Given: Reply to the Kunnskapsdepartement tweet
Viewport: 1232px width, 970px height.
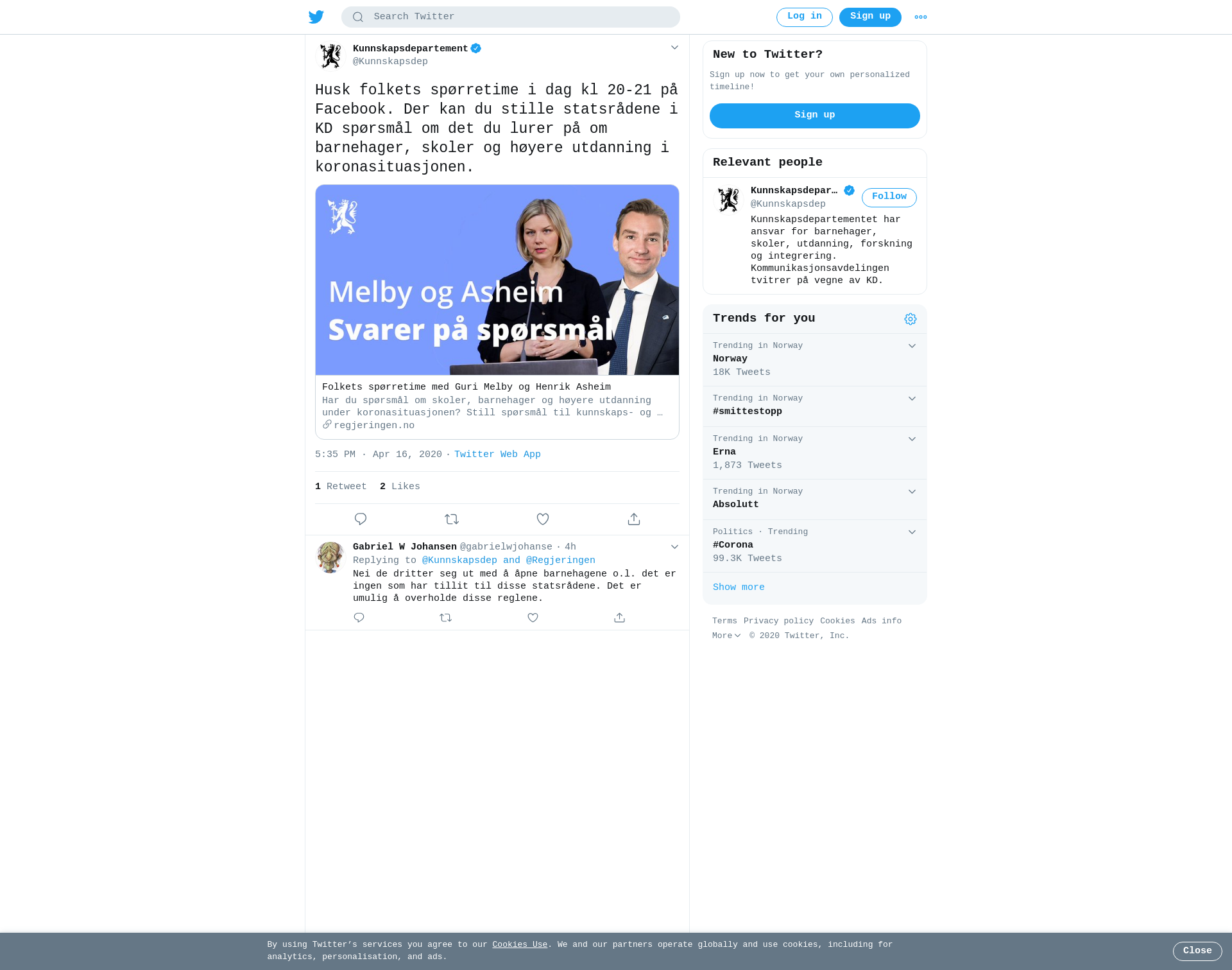Looking at the screenshot, I should pyautogui.click(x=361, y=519).
